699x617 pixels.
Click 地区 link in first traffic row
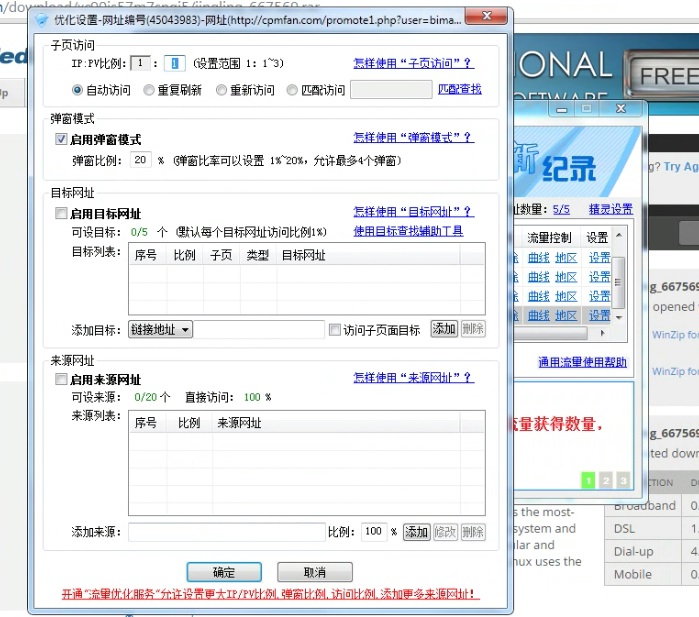tap(566, 258)
